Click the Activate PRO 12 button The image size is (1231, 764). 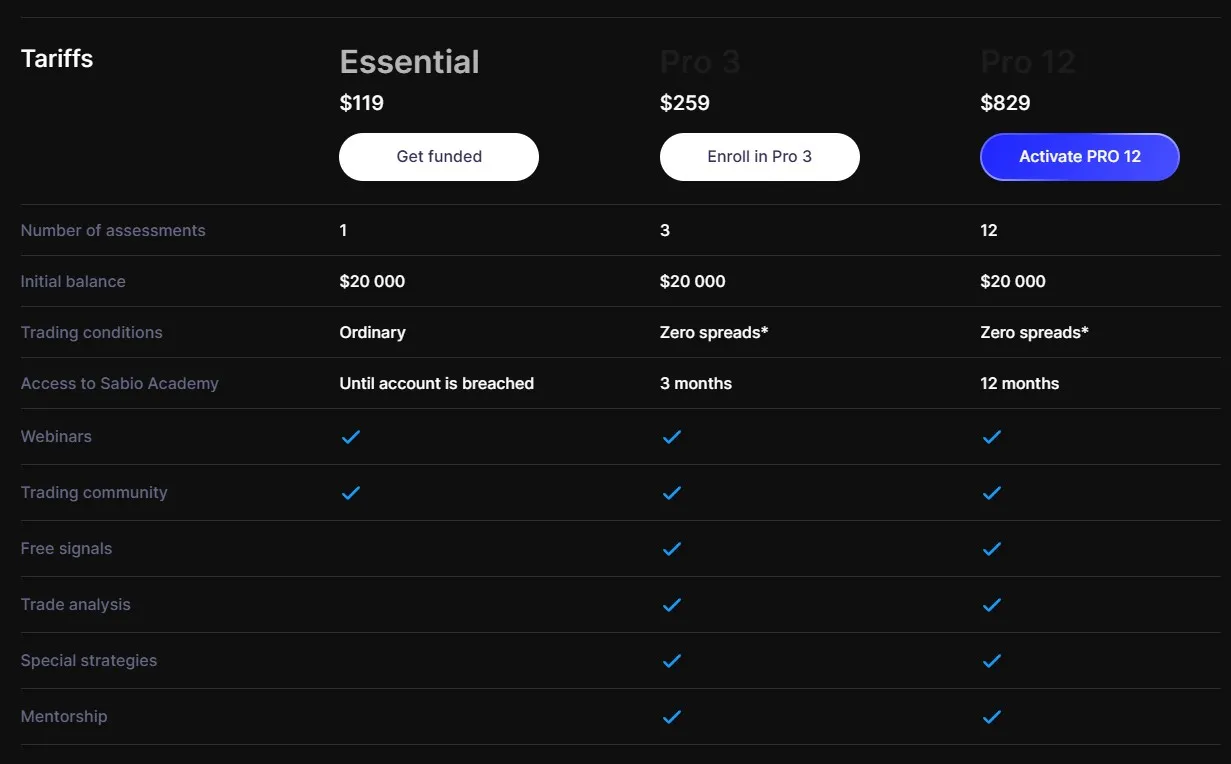point(1080,157)
